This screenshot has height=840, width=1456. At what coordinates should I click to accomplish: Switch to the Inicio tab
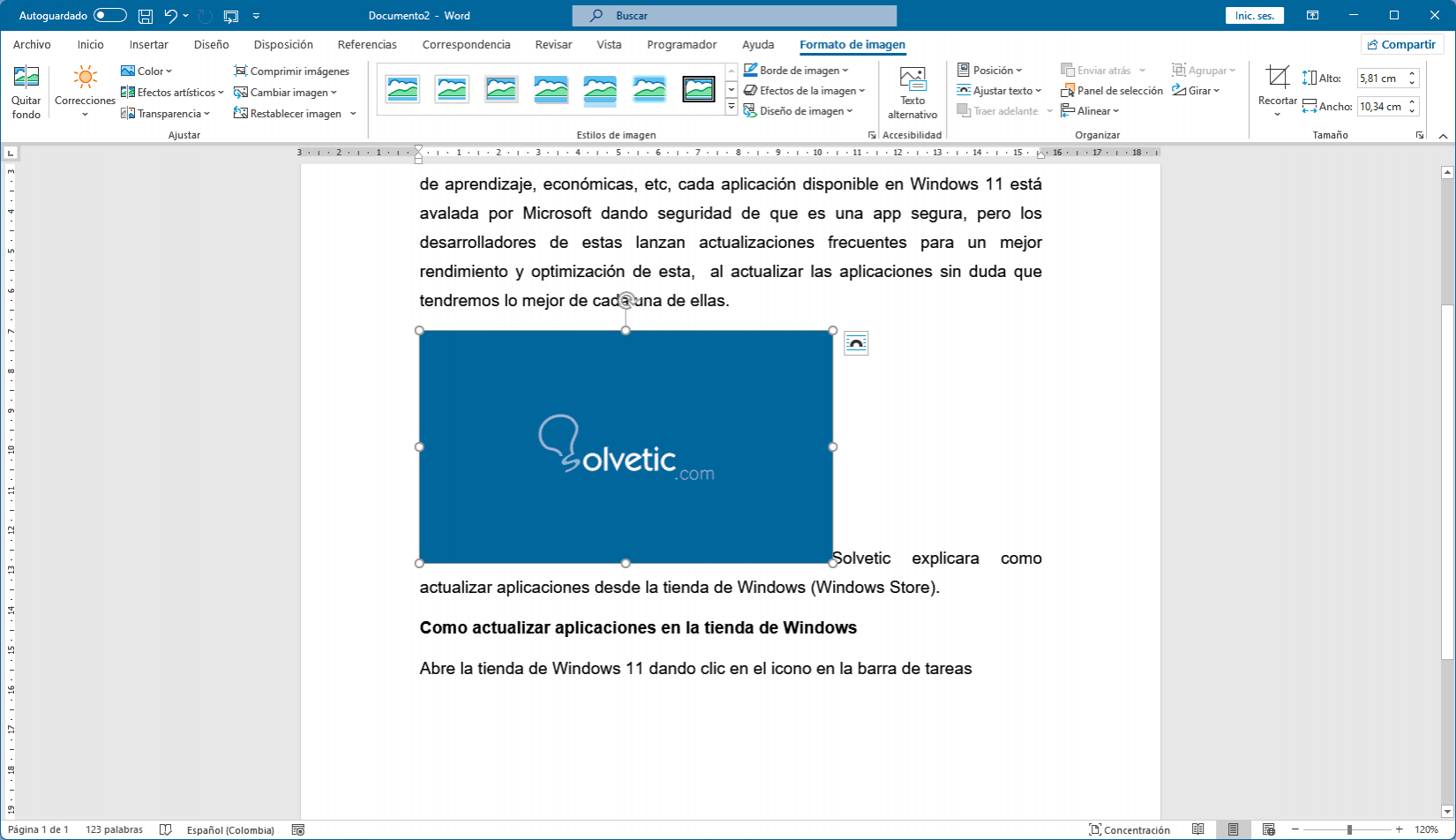coord(90,45)
